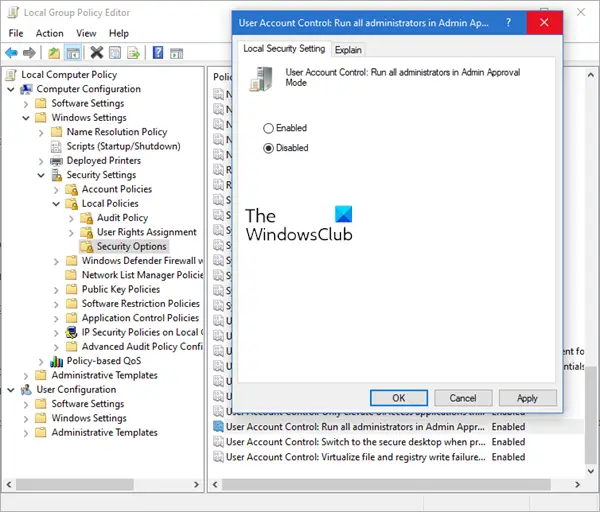Click the OK button
The height and width of the screenshot is (512, 600).
point(399,398)
